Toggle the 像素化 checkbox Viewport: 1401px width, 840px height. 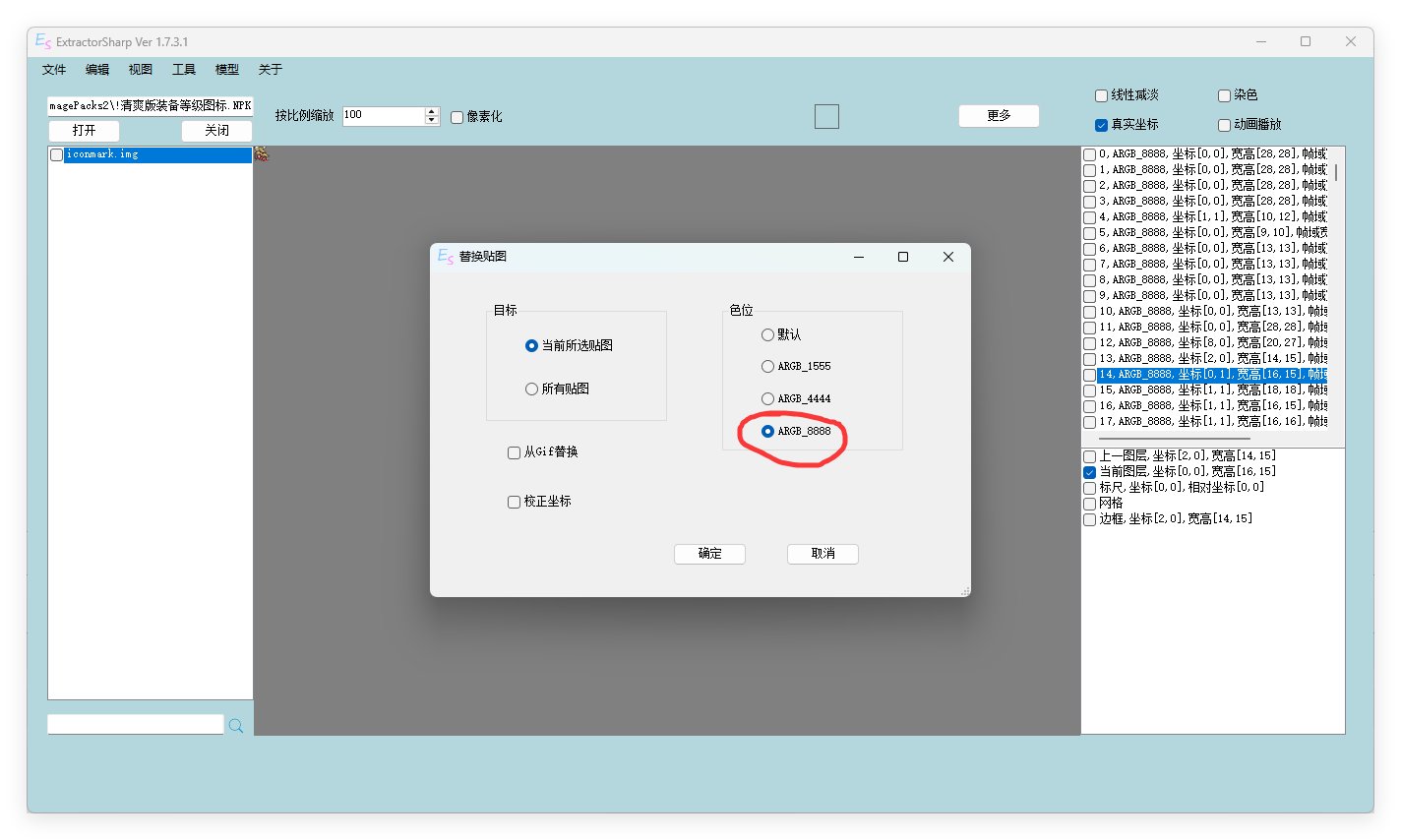pos(457,117)
